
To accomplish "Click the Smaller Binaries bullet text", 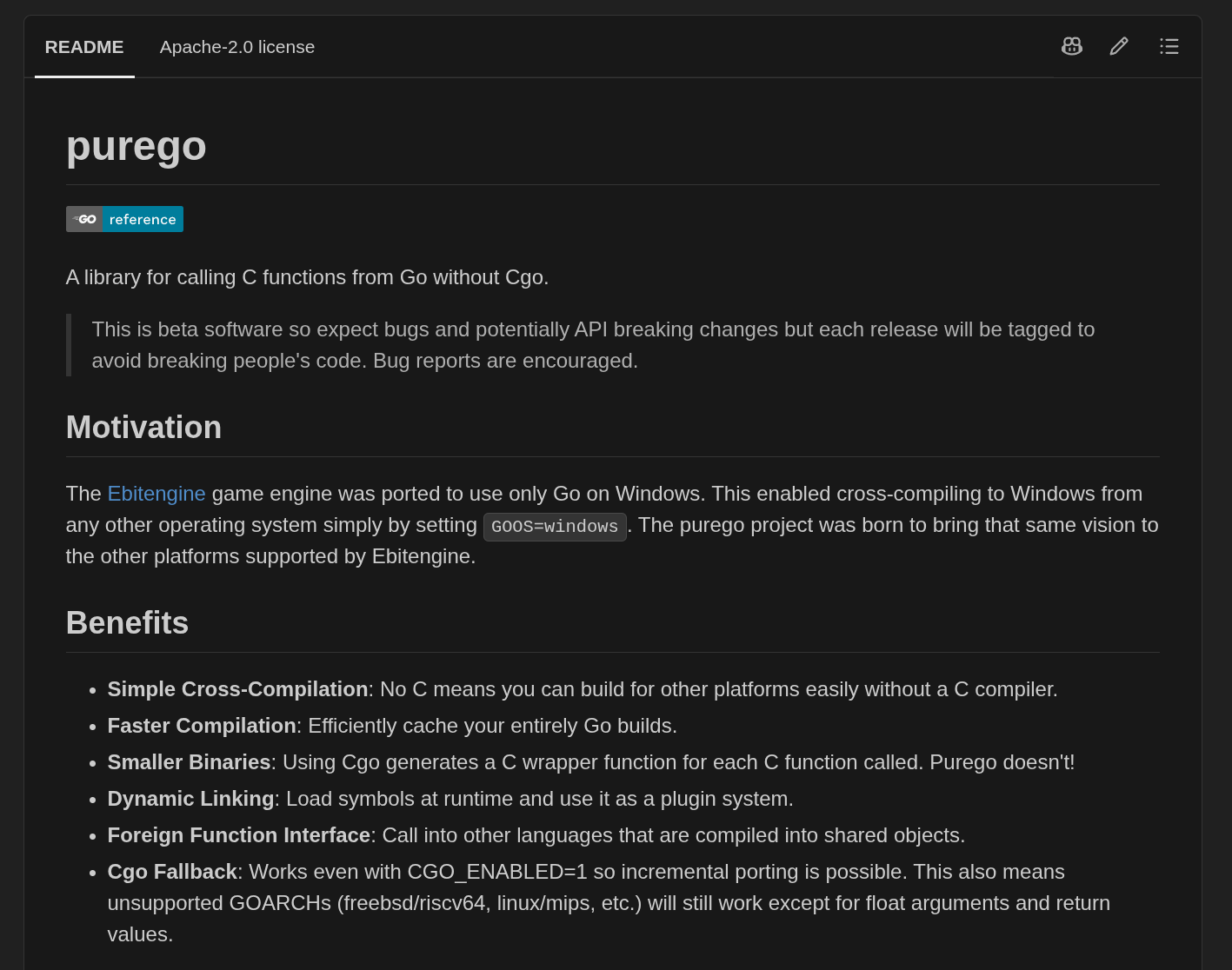I will (x=591, y=762).
